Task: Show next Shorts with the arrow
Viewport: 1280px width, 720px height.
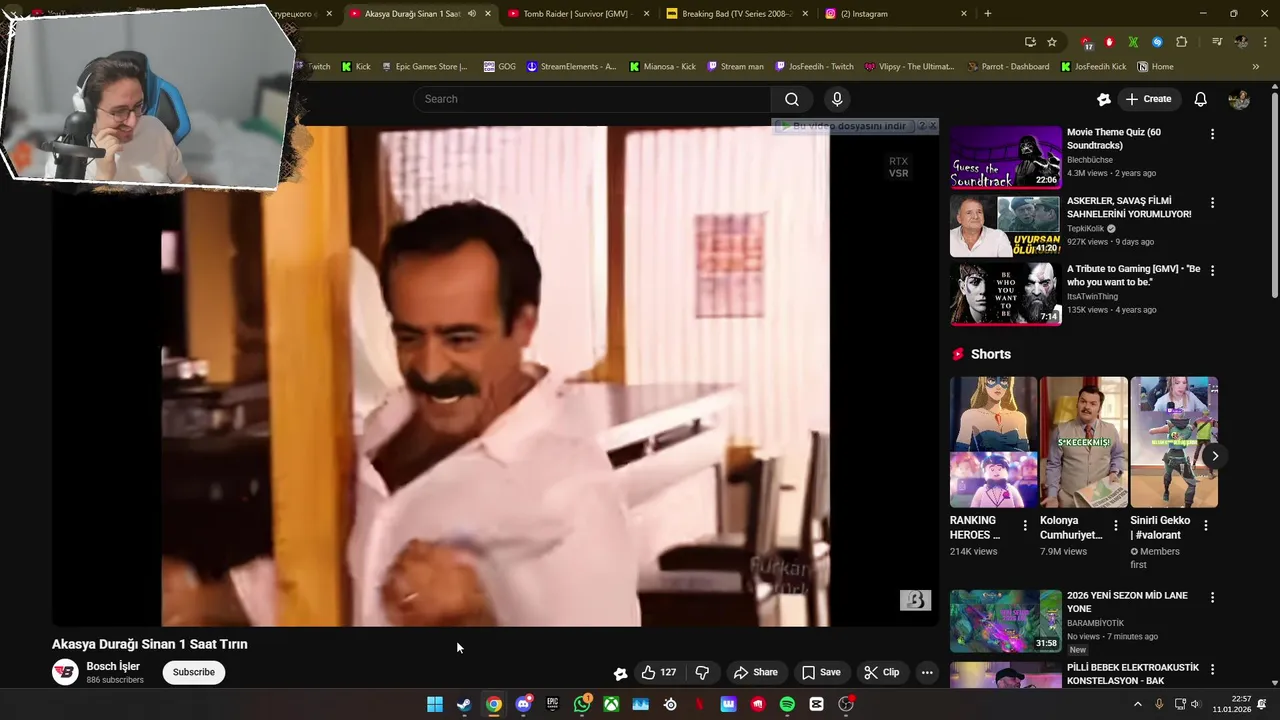Action: coord(1215,456)
